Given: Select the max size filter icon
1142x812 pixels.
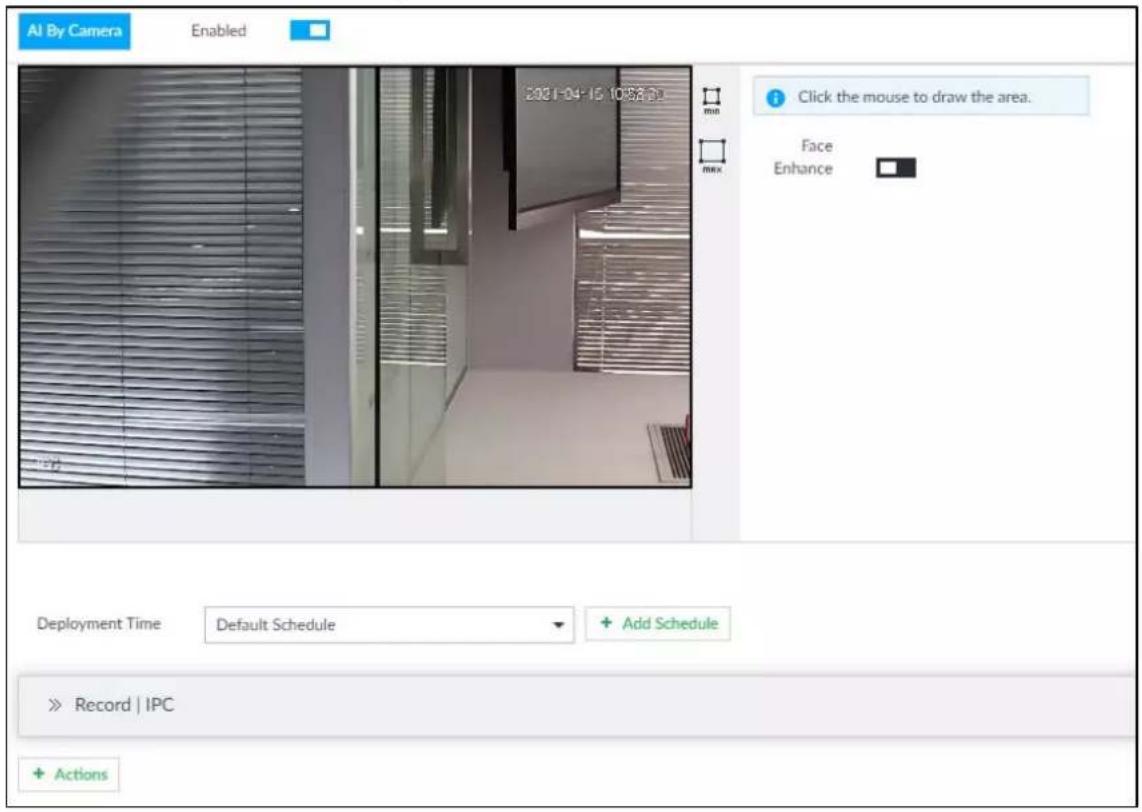Looking at the screenshot, I should (712, 156).
